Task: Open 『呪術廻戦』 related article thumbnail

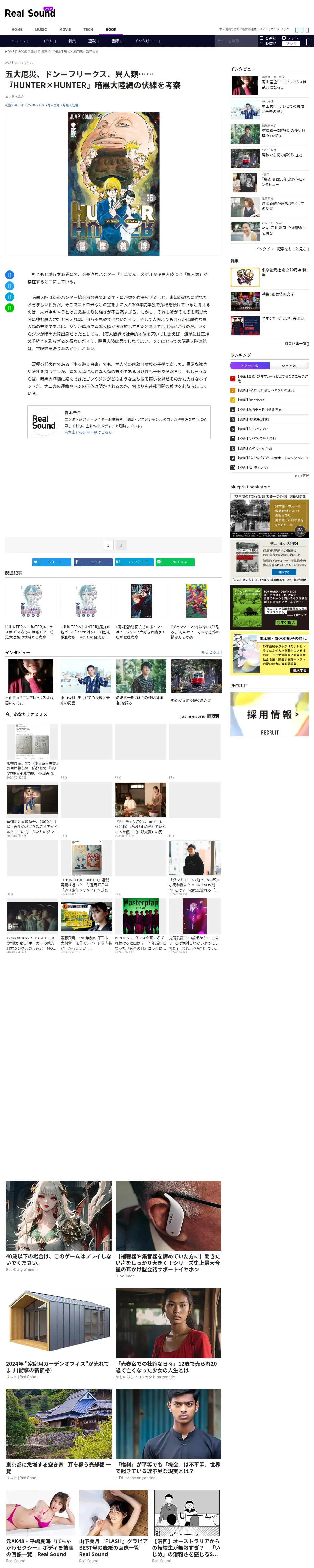Action: click(x=141, y=601)
